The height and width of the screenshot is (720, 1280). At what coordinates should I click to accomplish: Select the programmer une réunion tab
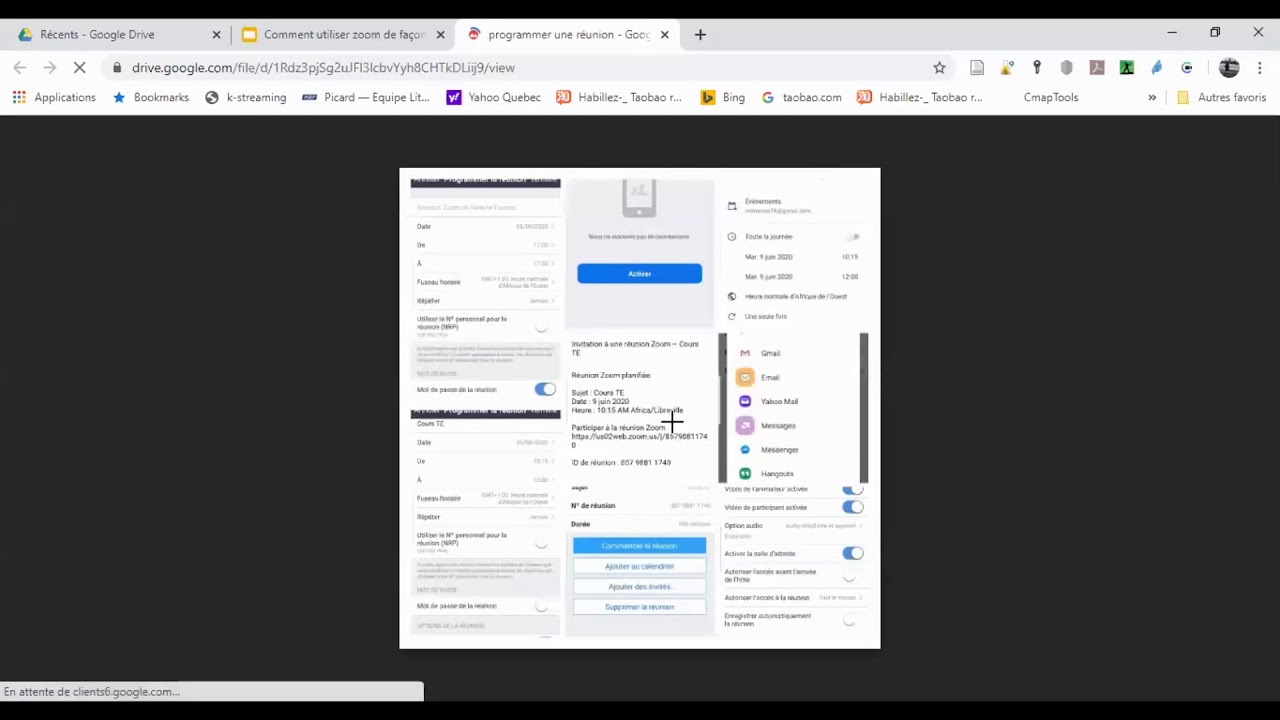pyautogui.click(x=567, y=34)
